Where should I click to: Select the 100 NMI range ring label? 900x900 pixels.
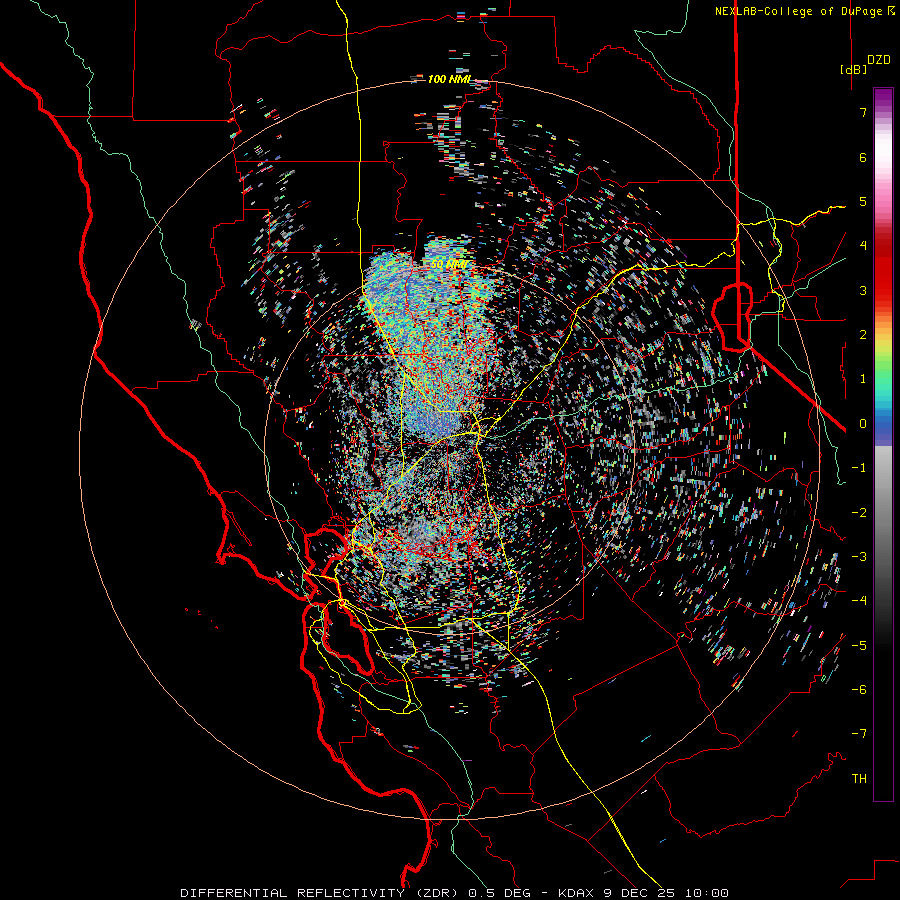(x=449, y=79)
